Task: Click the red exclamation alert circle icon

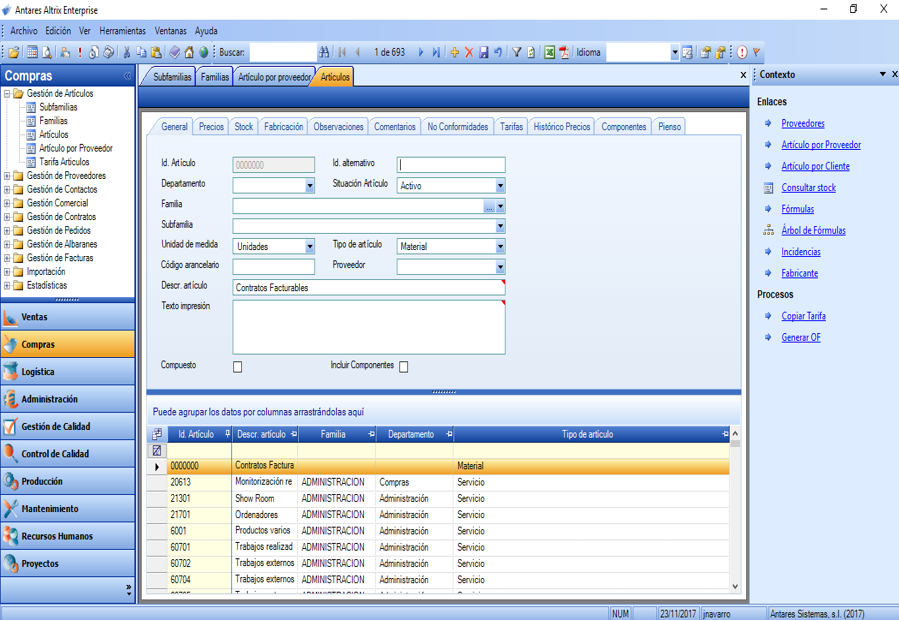Action: (742, 52)
